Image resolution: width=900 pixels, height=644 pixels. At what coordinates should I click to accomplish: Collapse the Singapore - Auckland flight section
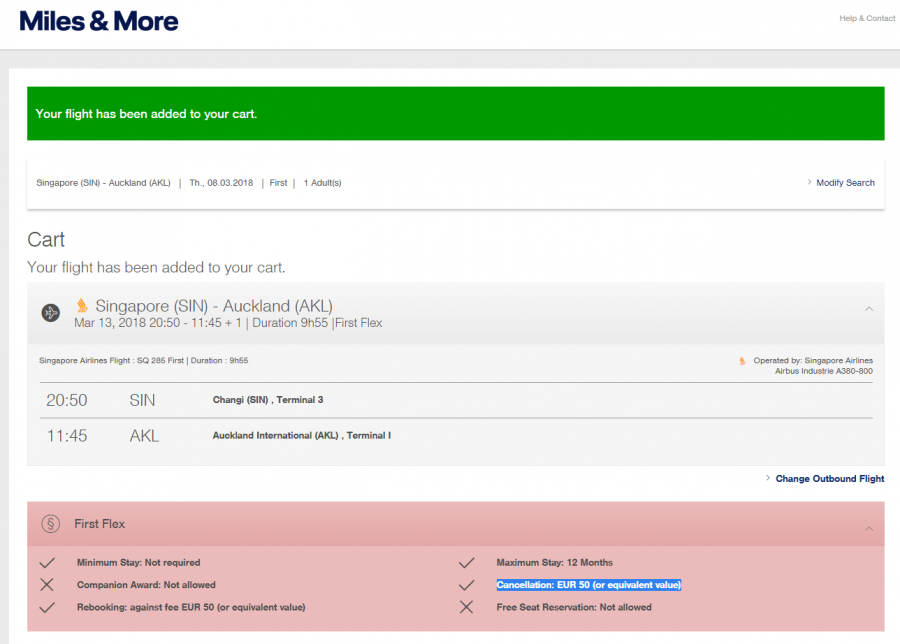pos(869,309)
